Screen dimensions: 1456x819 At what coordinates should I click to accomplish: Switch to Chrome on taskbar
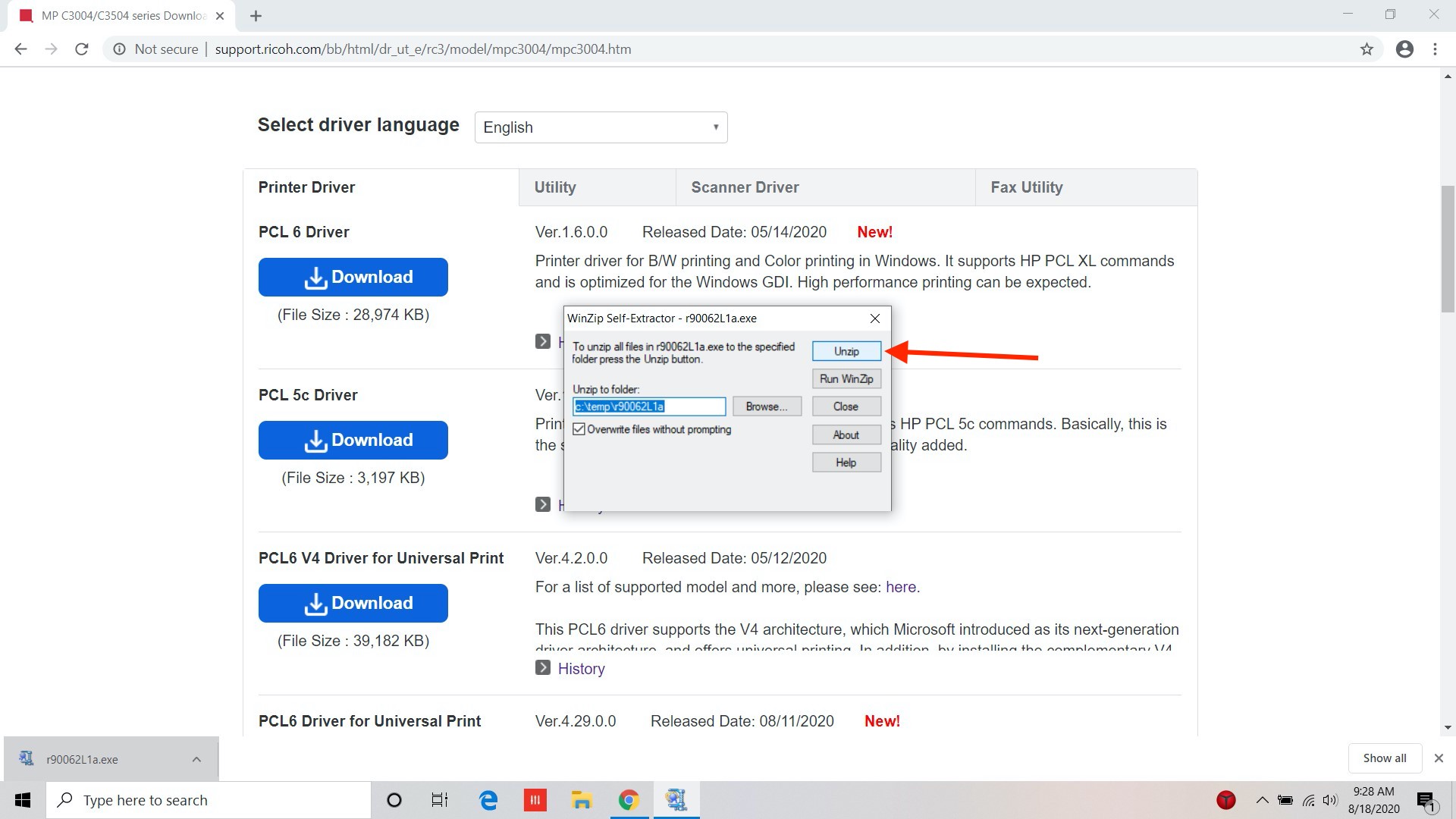coord(629,800)
